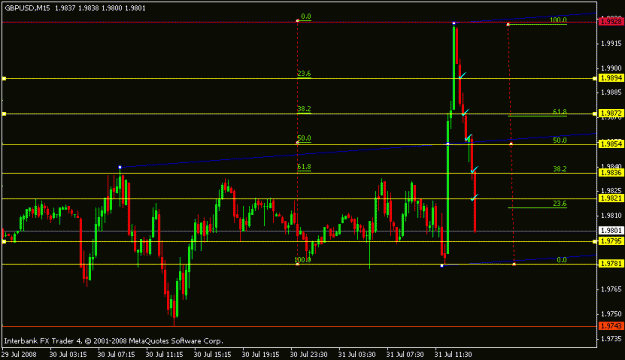Image resolution: width=625 pixels, height=360 pixels.
Task: Click the 31 Jul 07:30 time label
Action: [405, 354]
